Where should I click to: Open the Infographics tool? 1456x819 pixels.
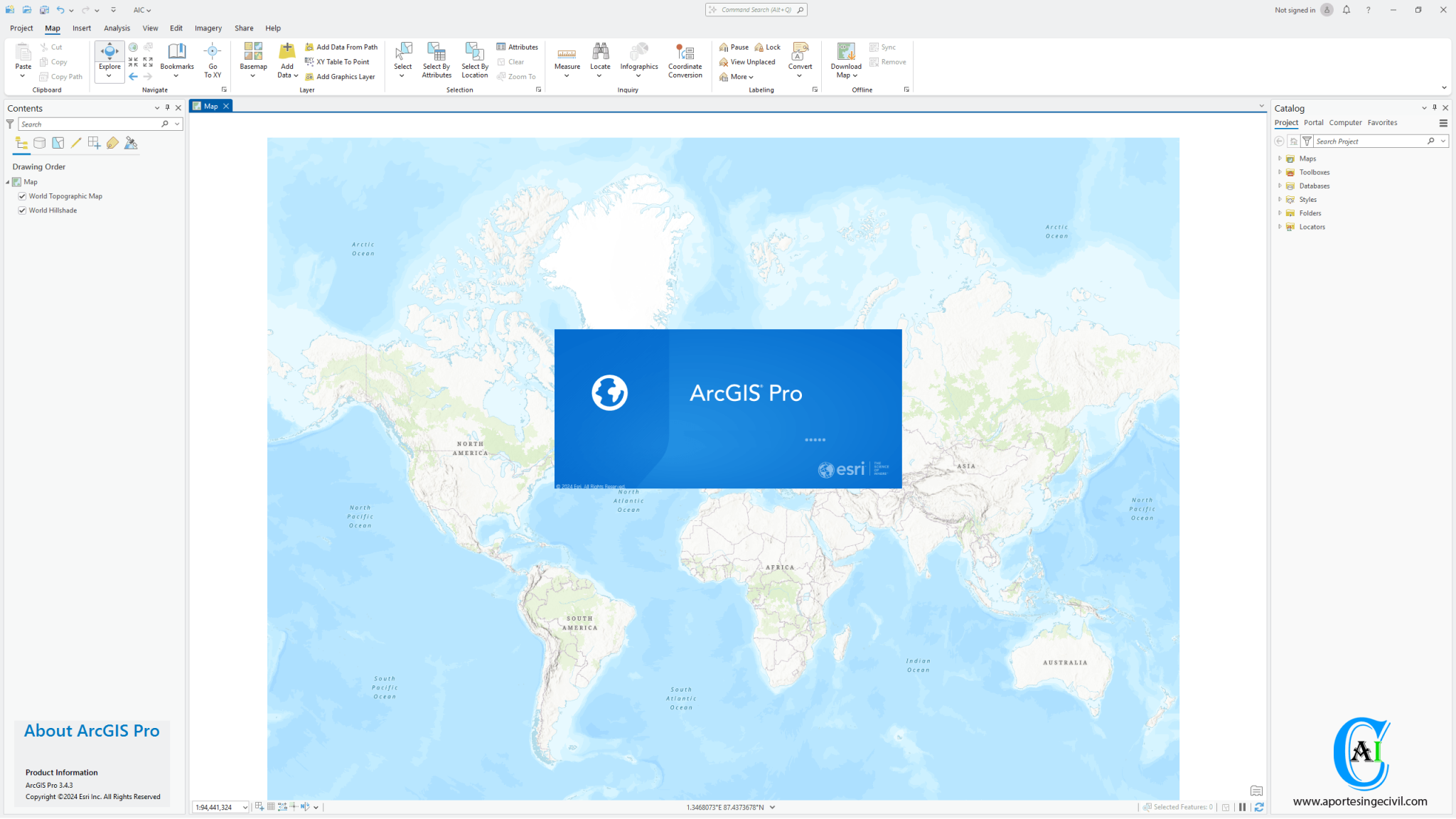(x=638, y=57)
